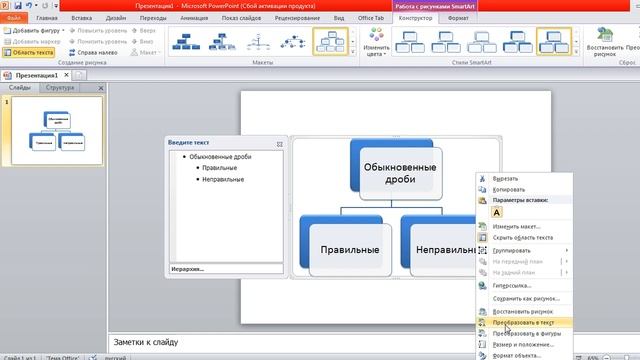
Task: Close the Презентация1 document tab
Action: click(x=66, y=75)
